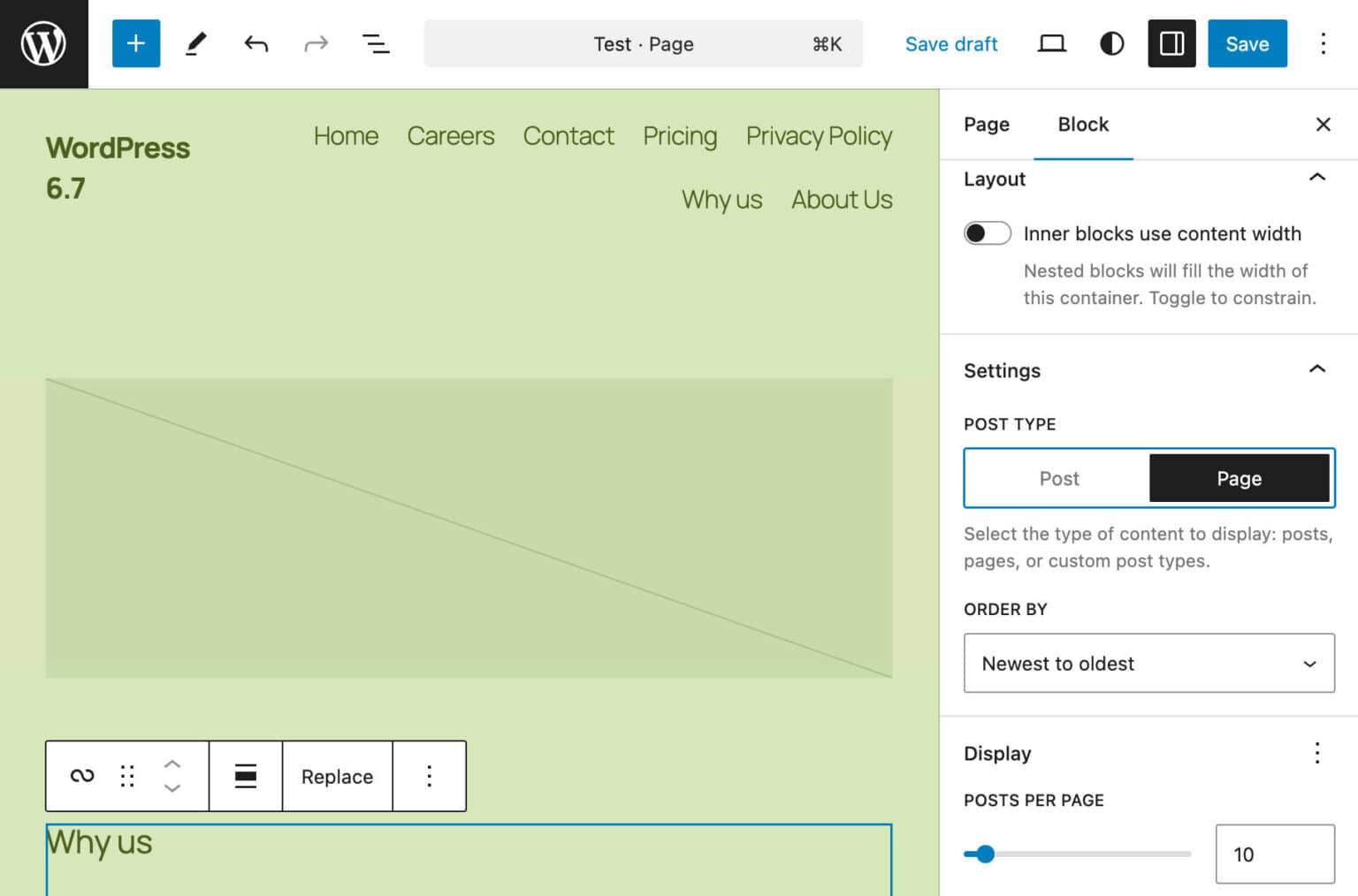Toggle Inner blocks use content width
Image resolution: width=1358 pixels, height=896 pixels.
[987, 232]
